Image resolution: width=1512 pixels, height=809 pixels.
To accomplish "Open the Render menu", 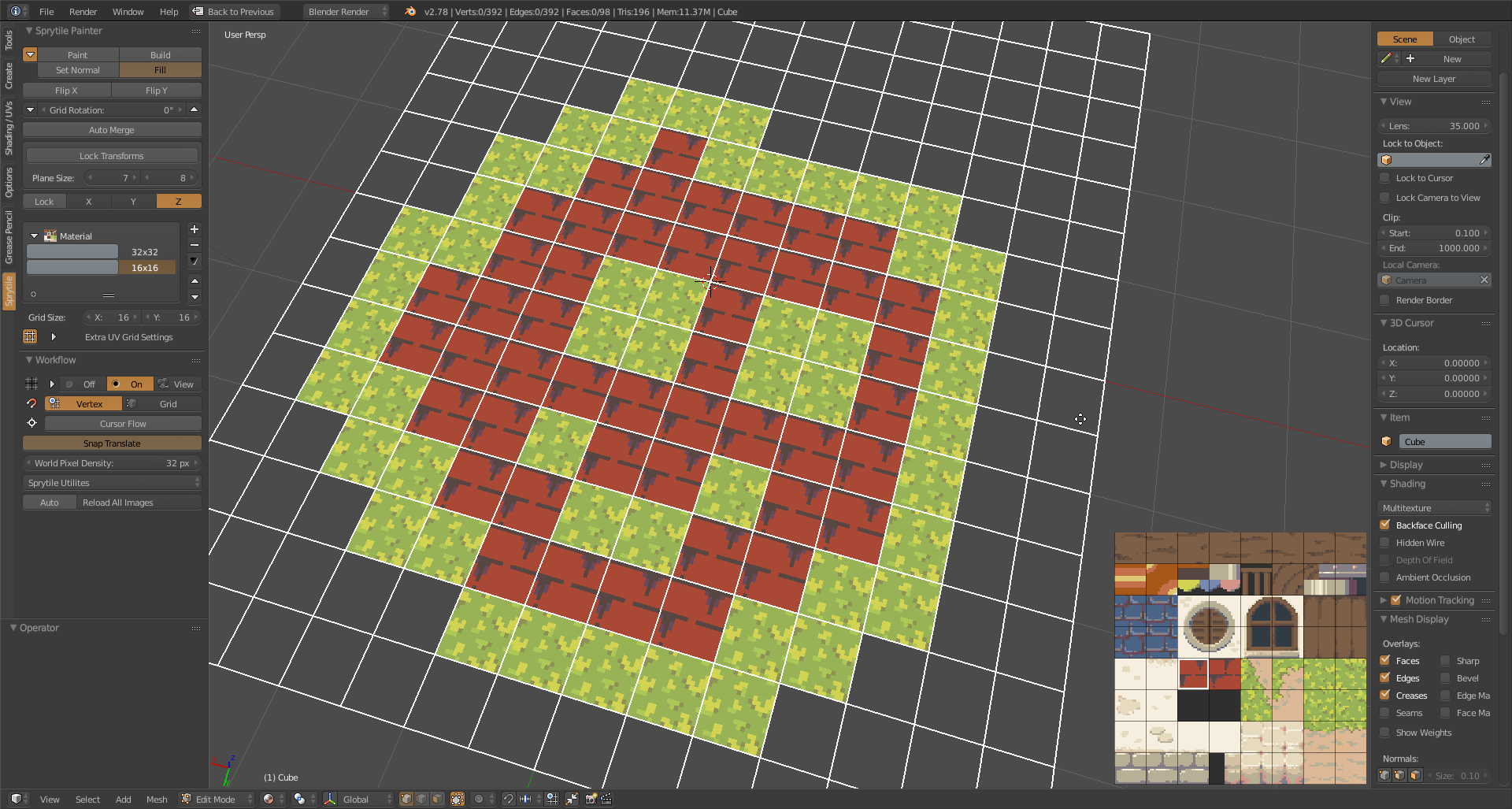I will (x=83, y=12).
